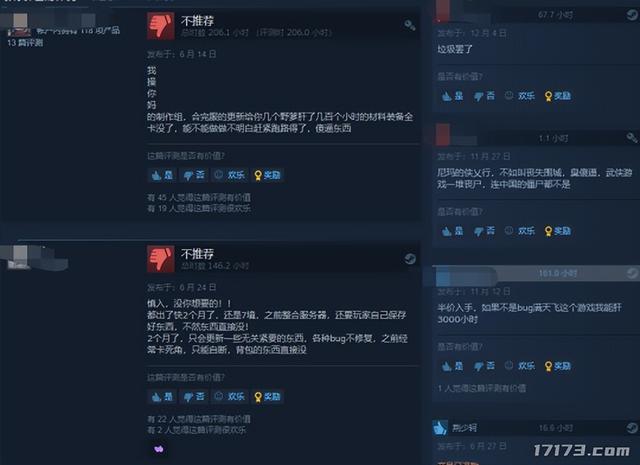
Task: Mark June 24 review as 欢乐
Action: click(229, 396)
